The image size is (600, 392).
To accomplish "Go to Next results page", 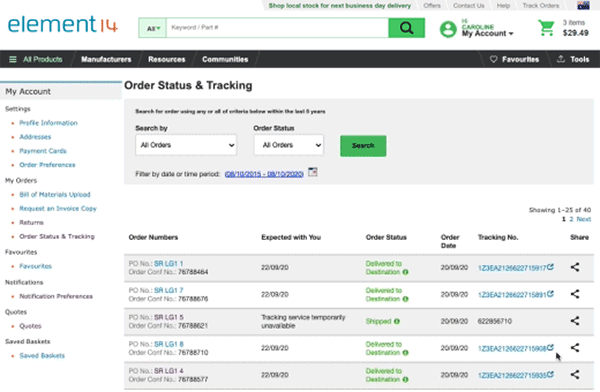I will [x=584, y=219].
